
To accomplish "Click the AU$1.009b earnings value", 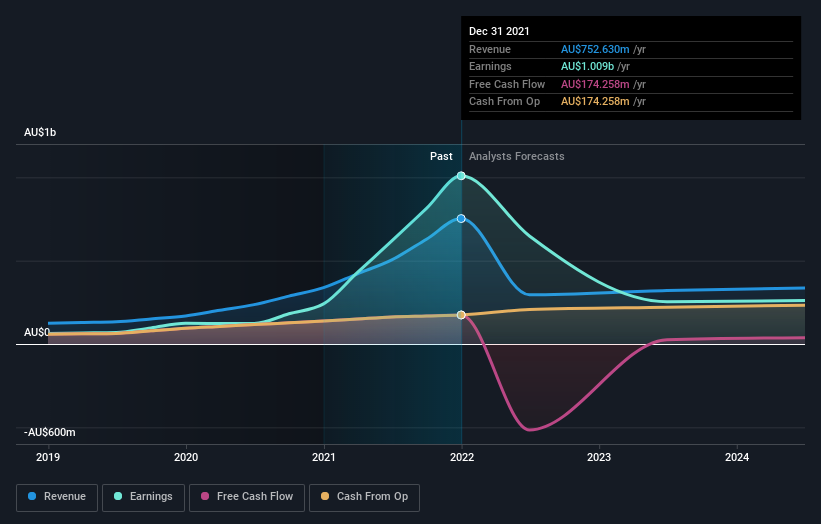I will 587,66.
